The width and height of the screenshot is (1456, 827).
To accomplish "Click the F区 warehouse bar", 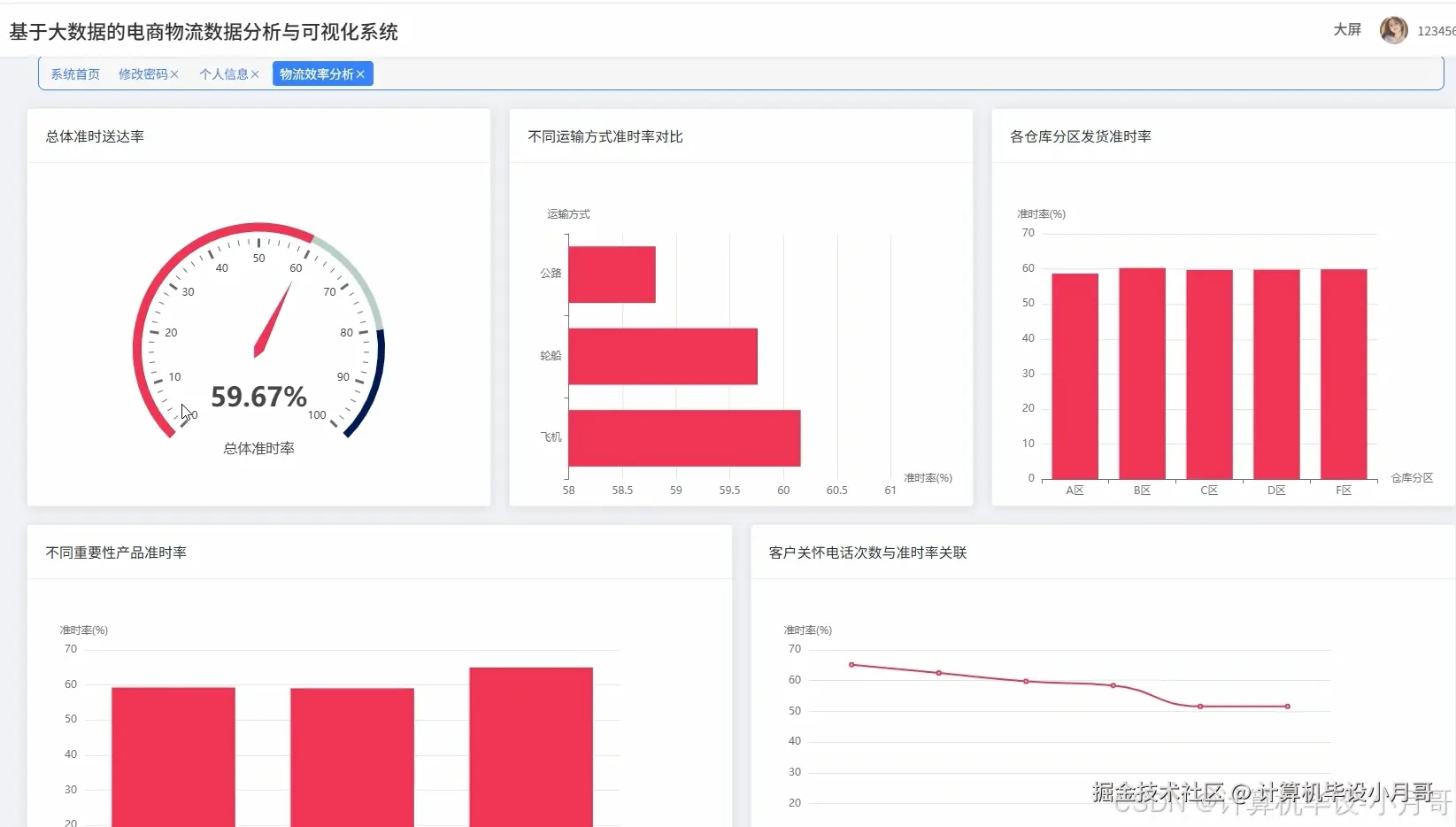I will tap(1344, 375).
